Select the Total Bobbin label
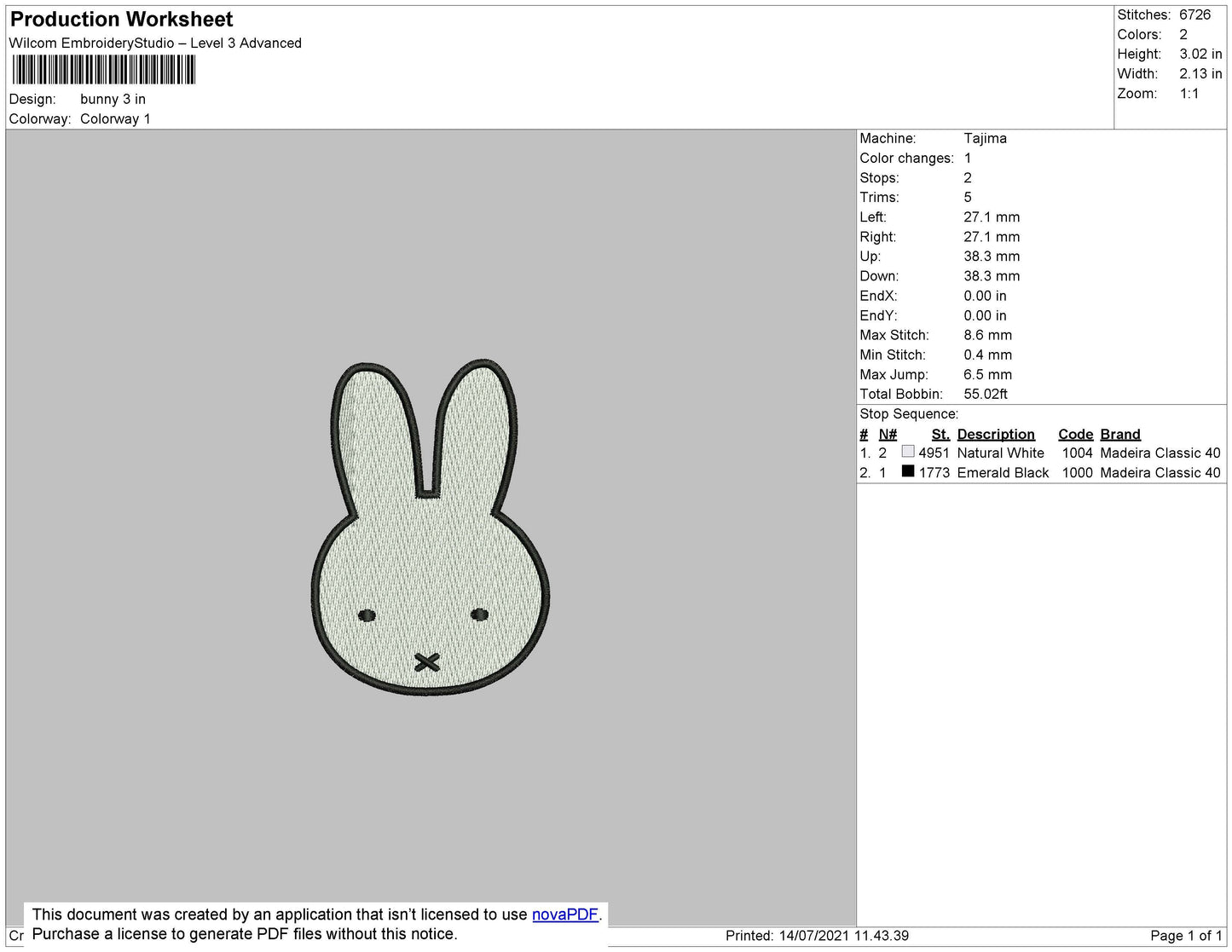This screenshot has height=952, width=1232. point(901,394)
